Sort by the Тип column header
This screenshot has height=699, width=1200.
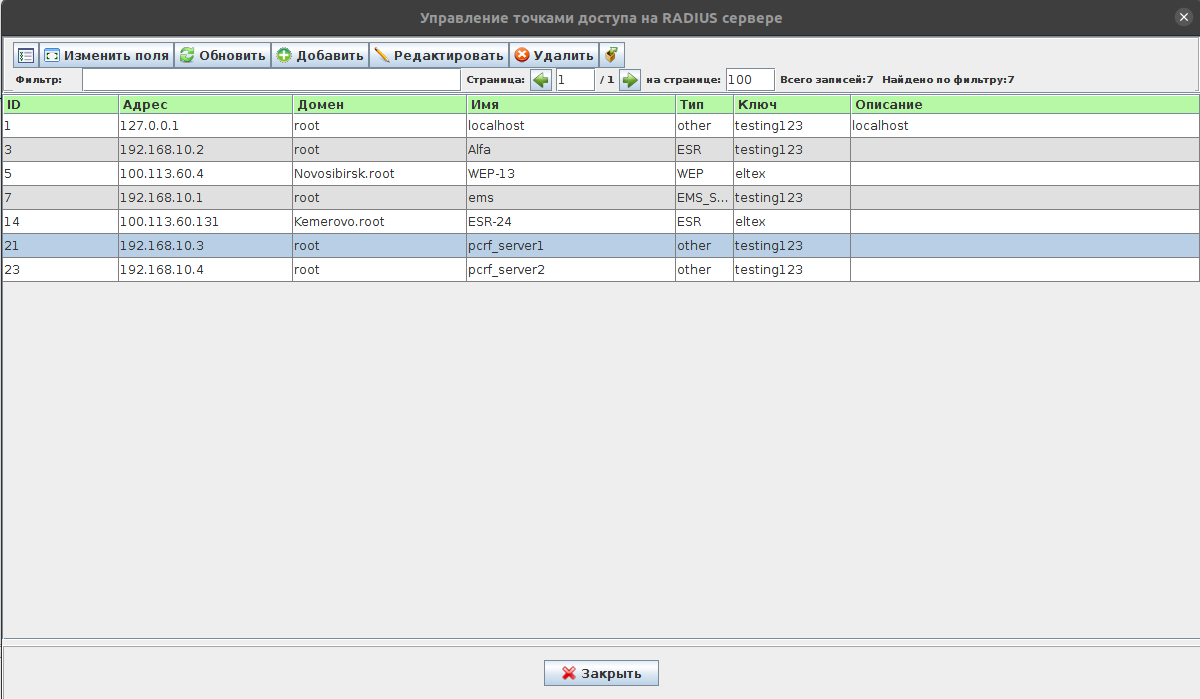click(x=704, y=104)
